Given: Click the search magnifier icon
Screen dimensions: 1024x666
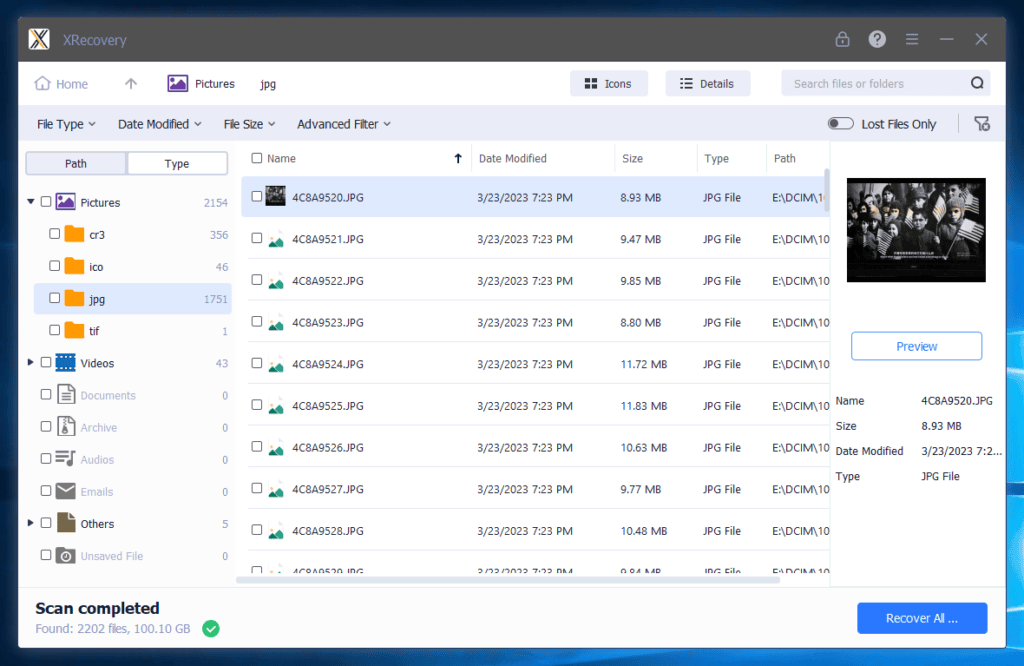Looking at the screenshot, I should coord(977,84).
